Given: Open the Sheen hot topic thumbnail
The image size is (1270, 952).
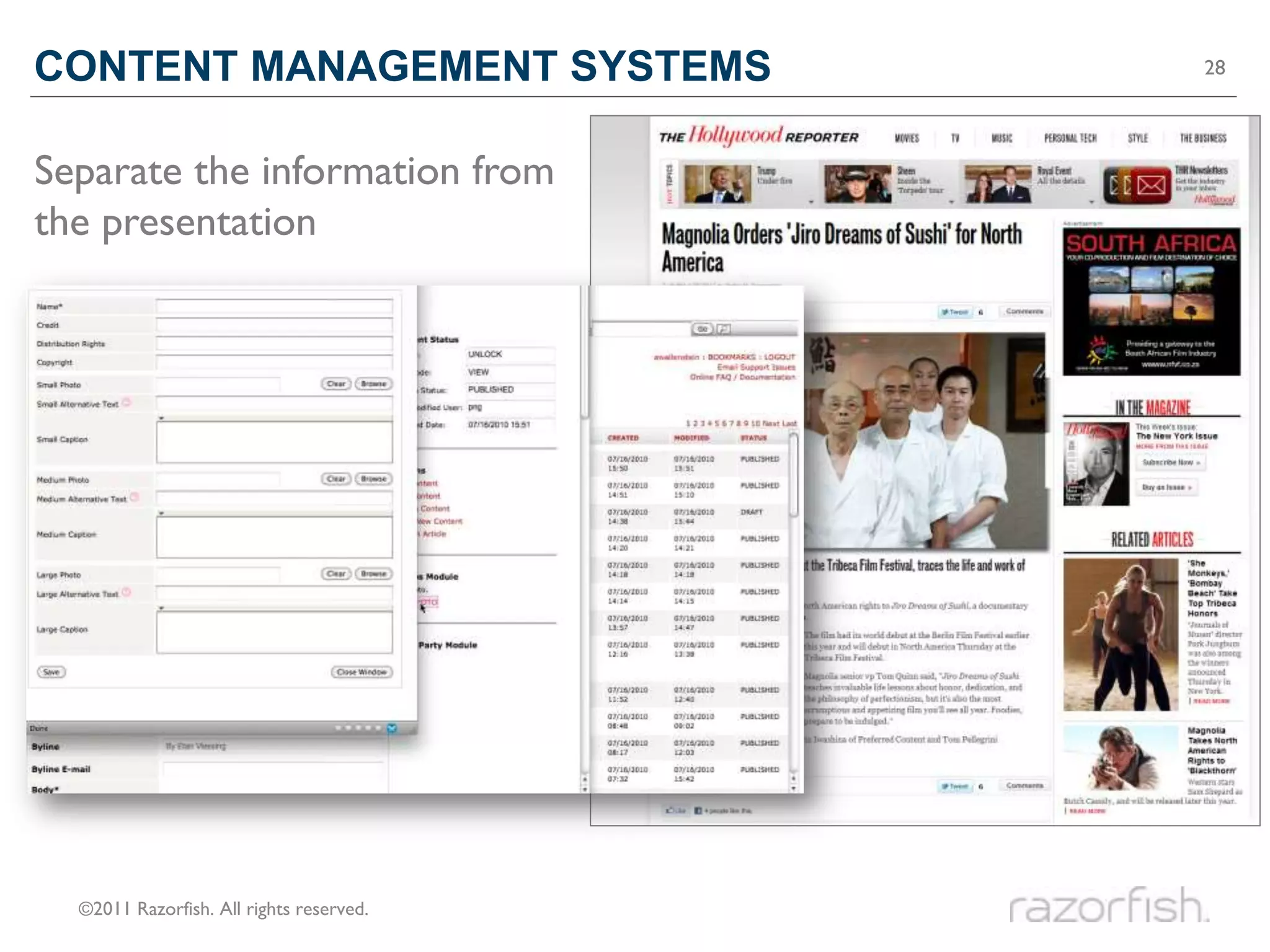Looking at the screenshot, I should 858,184.
